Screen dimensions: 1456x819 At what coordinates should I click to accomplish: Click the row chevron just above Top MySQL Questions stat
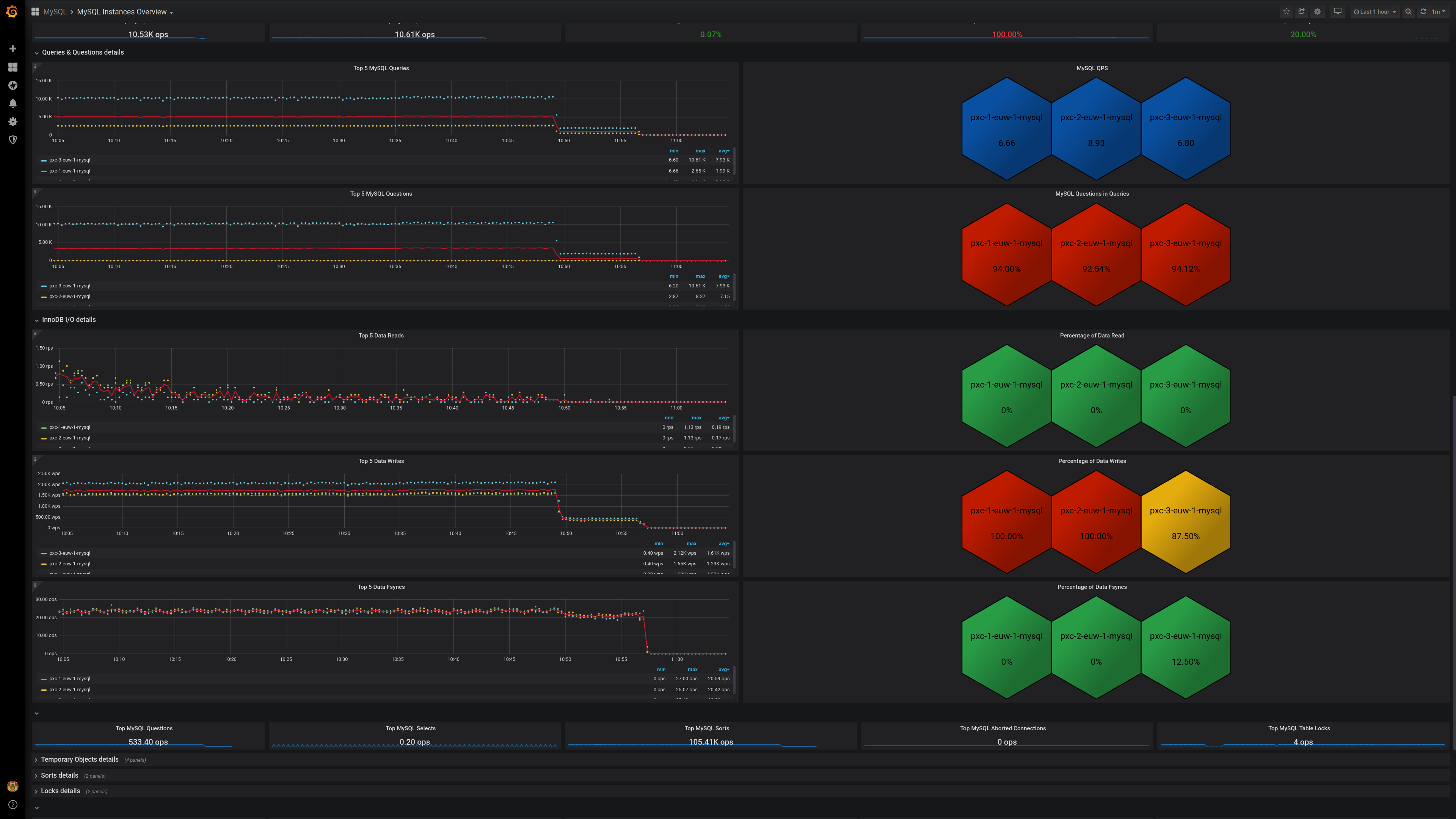point(37,713)
